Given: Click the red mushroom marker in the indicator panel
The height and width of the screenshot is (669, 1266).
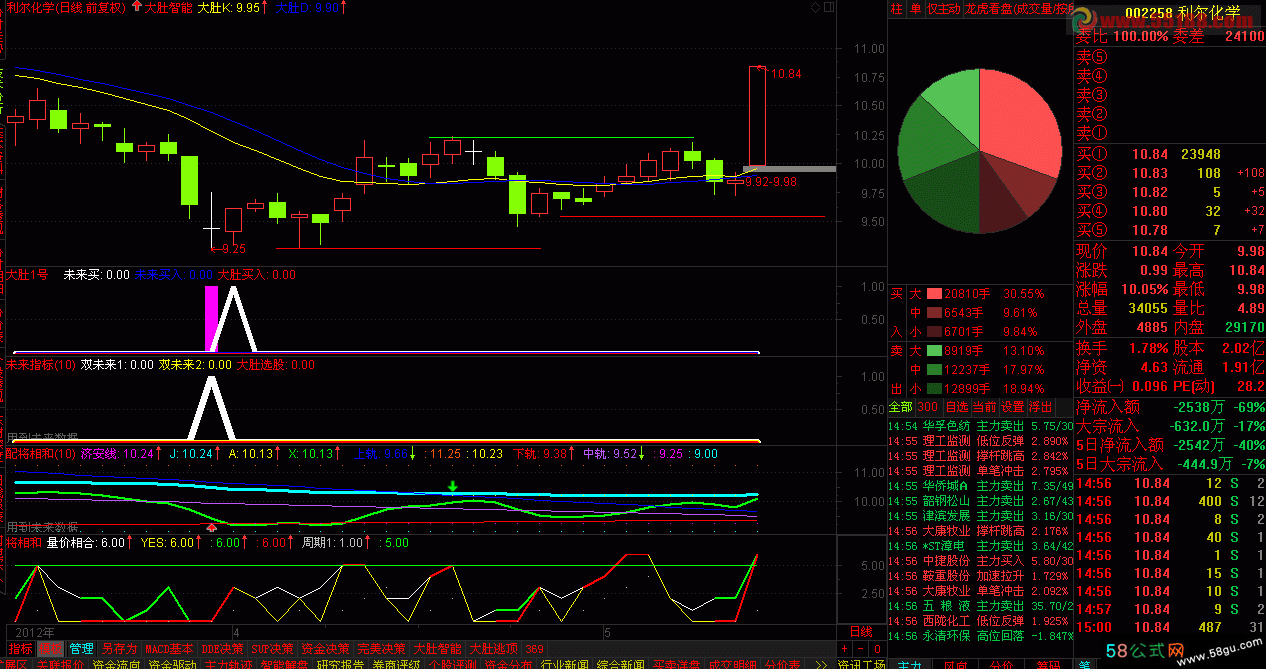Looking at the screenshot, I should 211,526.
